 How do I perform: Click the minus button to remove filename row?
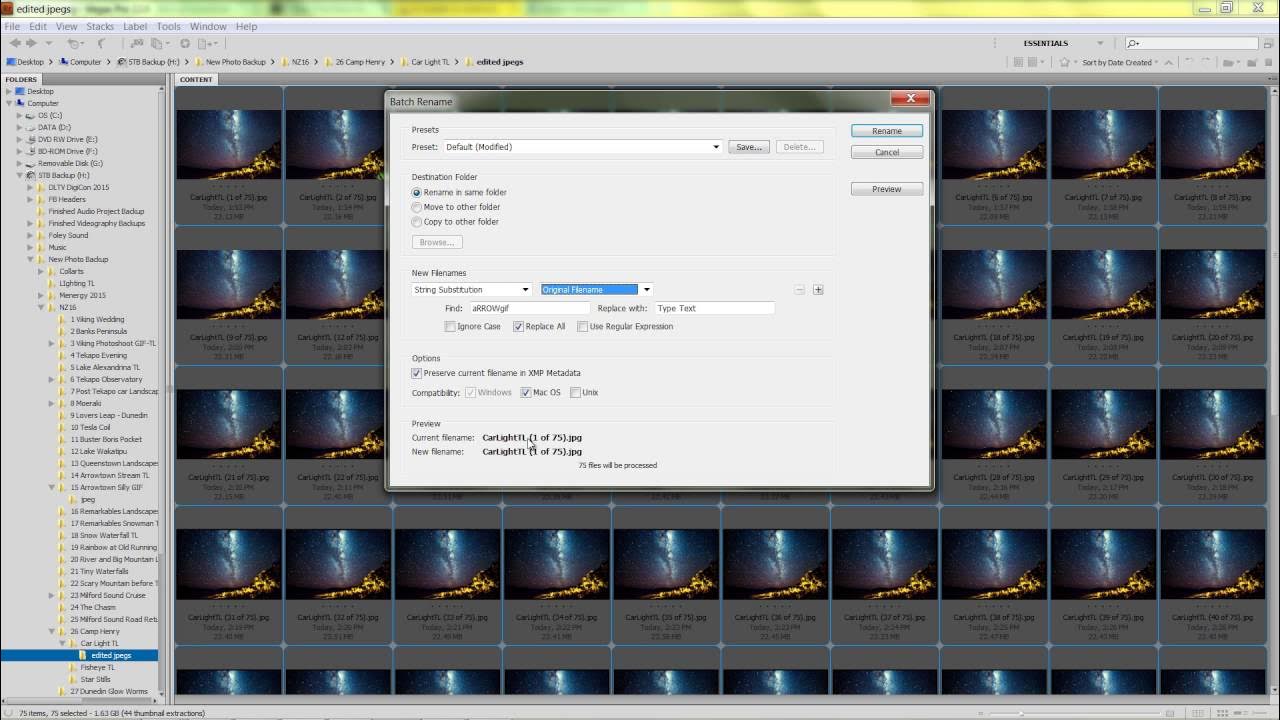pyautogui.click(x=799, y=290)
